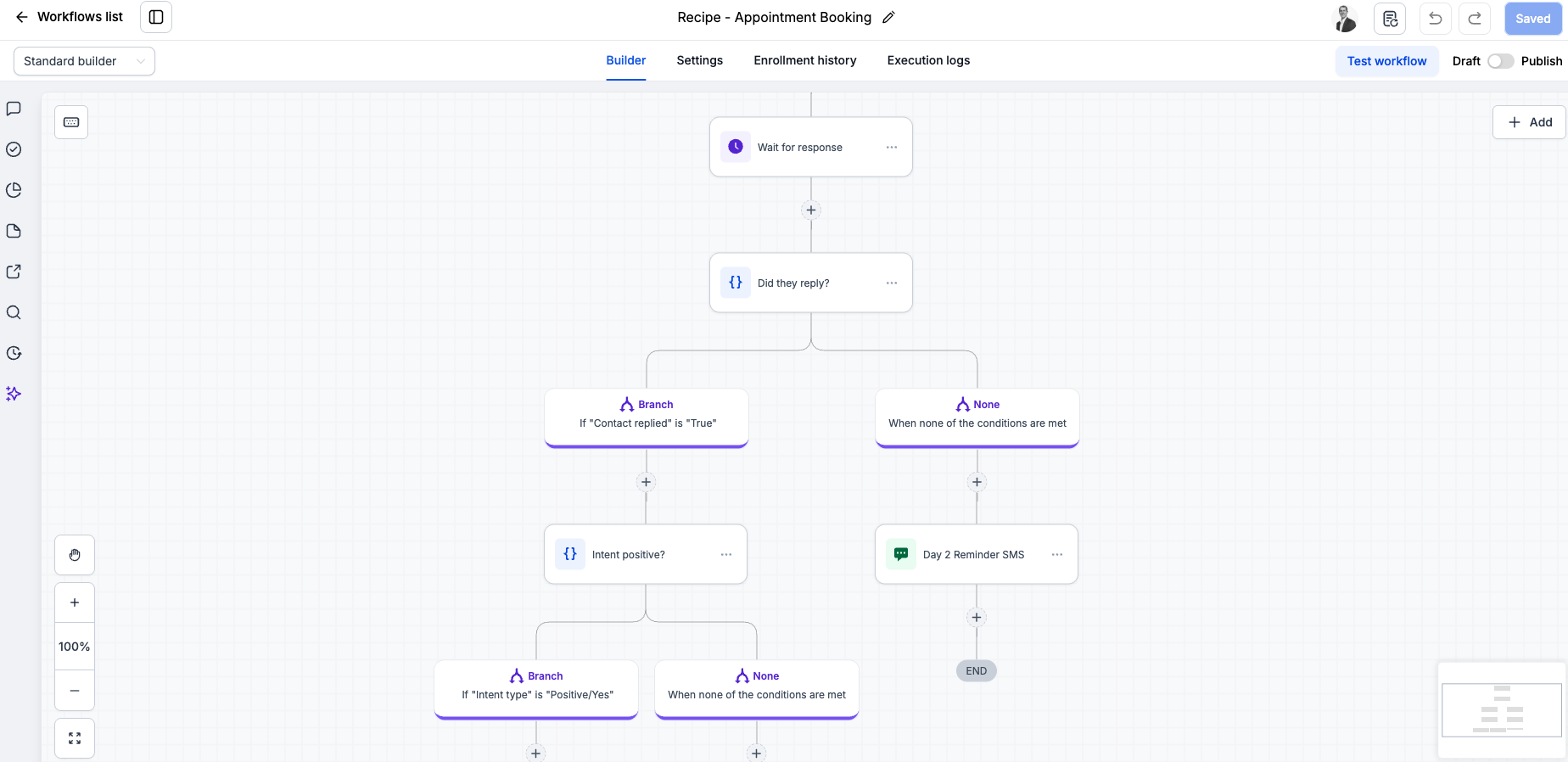
Task: Select None branch beside Contact replied branch
Action: point(977,417)
